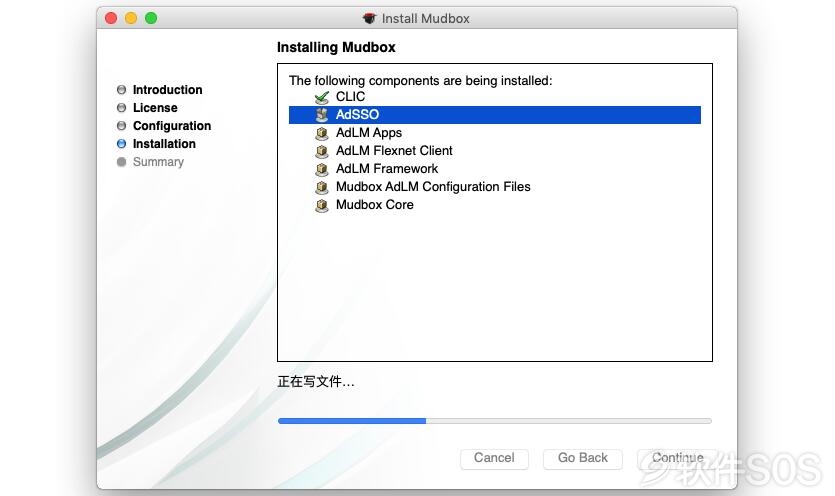Select the Mudbox Core row
This screenshot has height=496, width=835.
495,205
